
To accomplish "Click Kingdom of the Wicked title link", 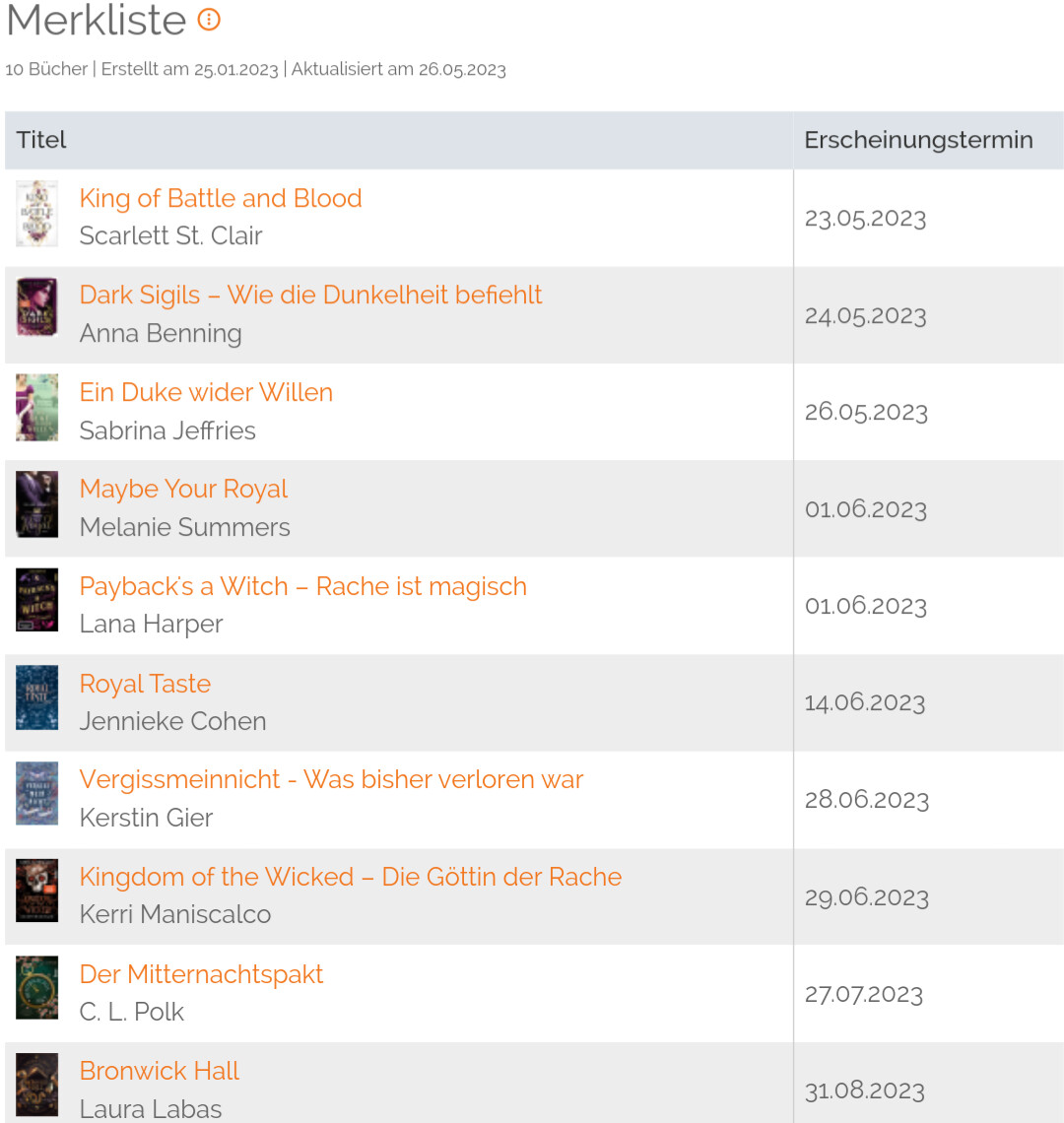I will (351, 877).
